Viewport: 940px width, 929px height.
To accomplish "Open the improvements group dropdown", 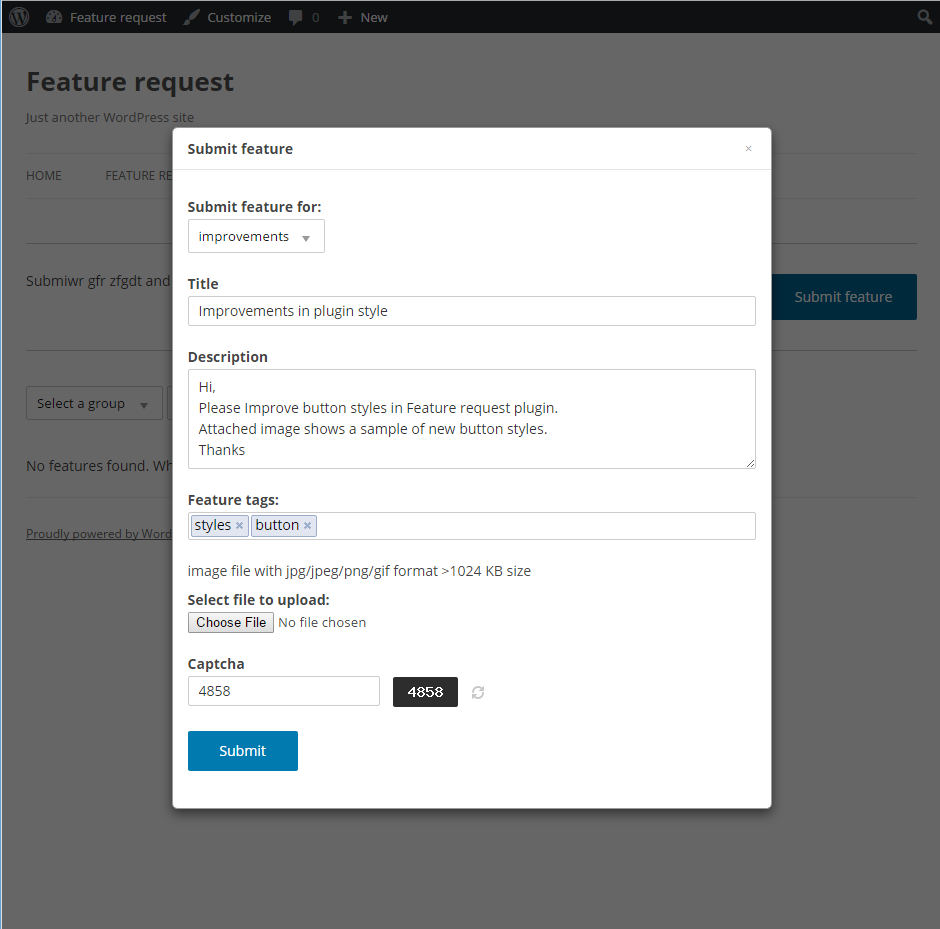I will (256, 237).
